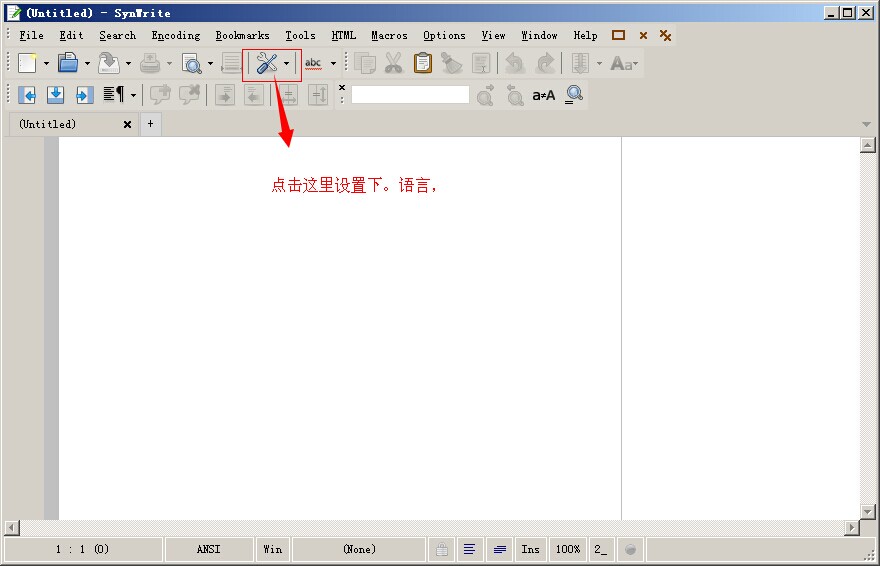
Task: Toggle first word-wrap lines icon in status bar
Action: pyautogui.click(x=470, y=549)
